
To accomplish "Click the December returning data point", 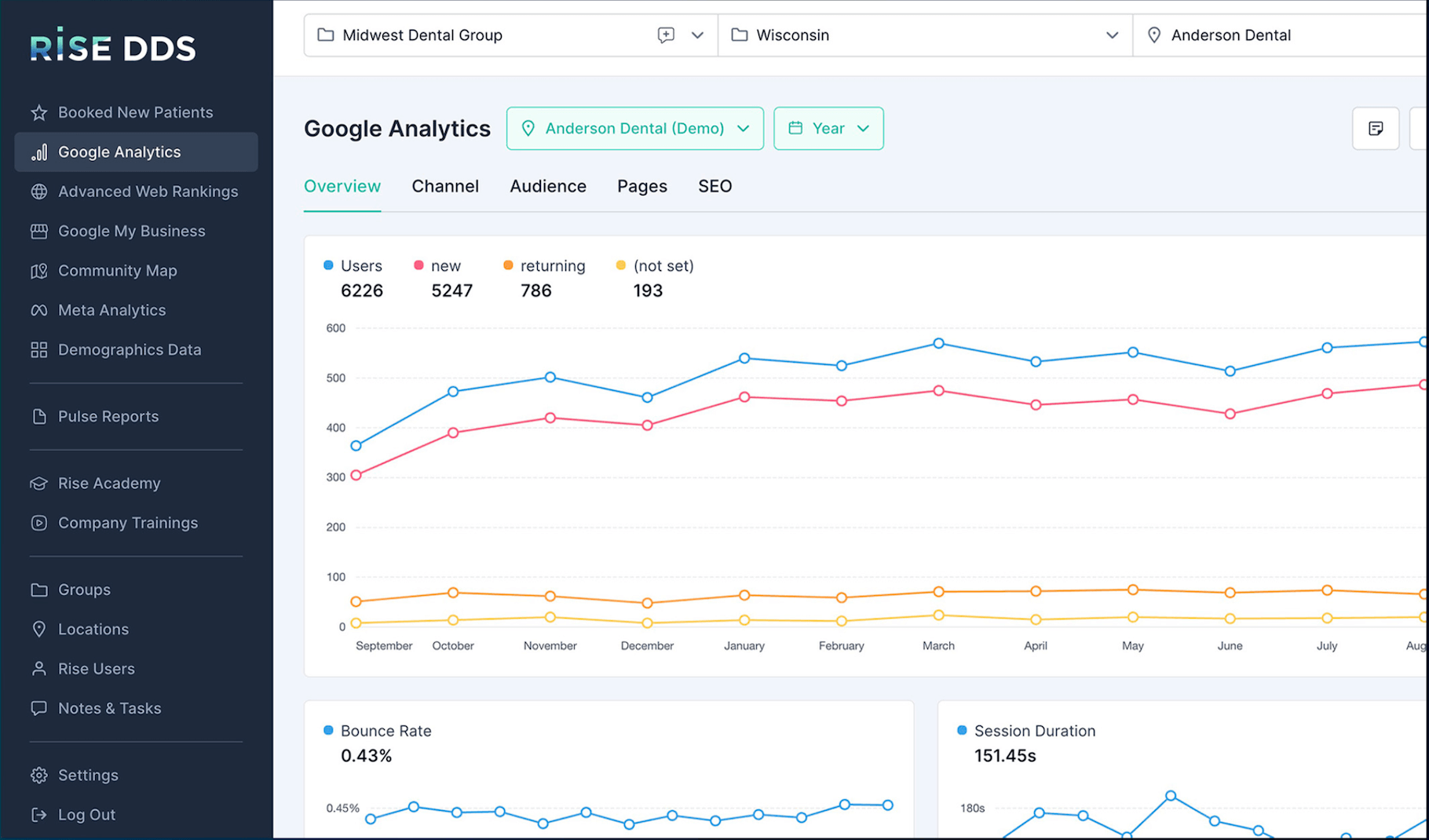I will click(647, 604).
